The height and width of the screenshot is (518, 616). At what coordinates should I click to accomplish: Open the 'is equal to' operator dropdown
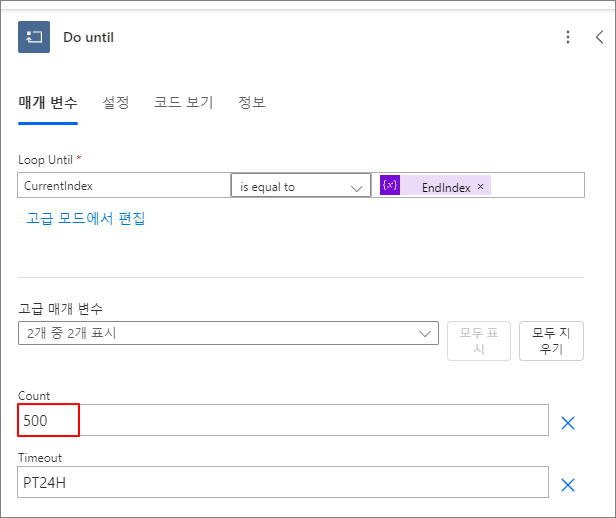pos(301,185)
